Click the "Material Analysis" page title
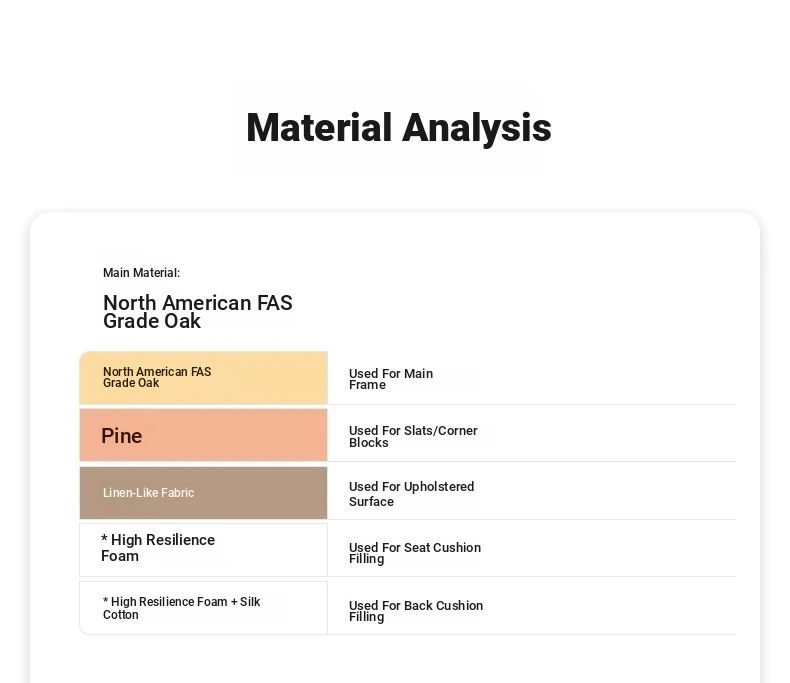 click(x=398, y=128)
